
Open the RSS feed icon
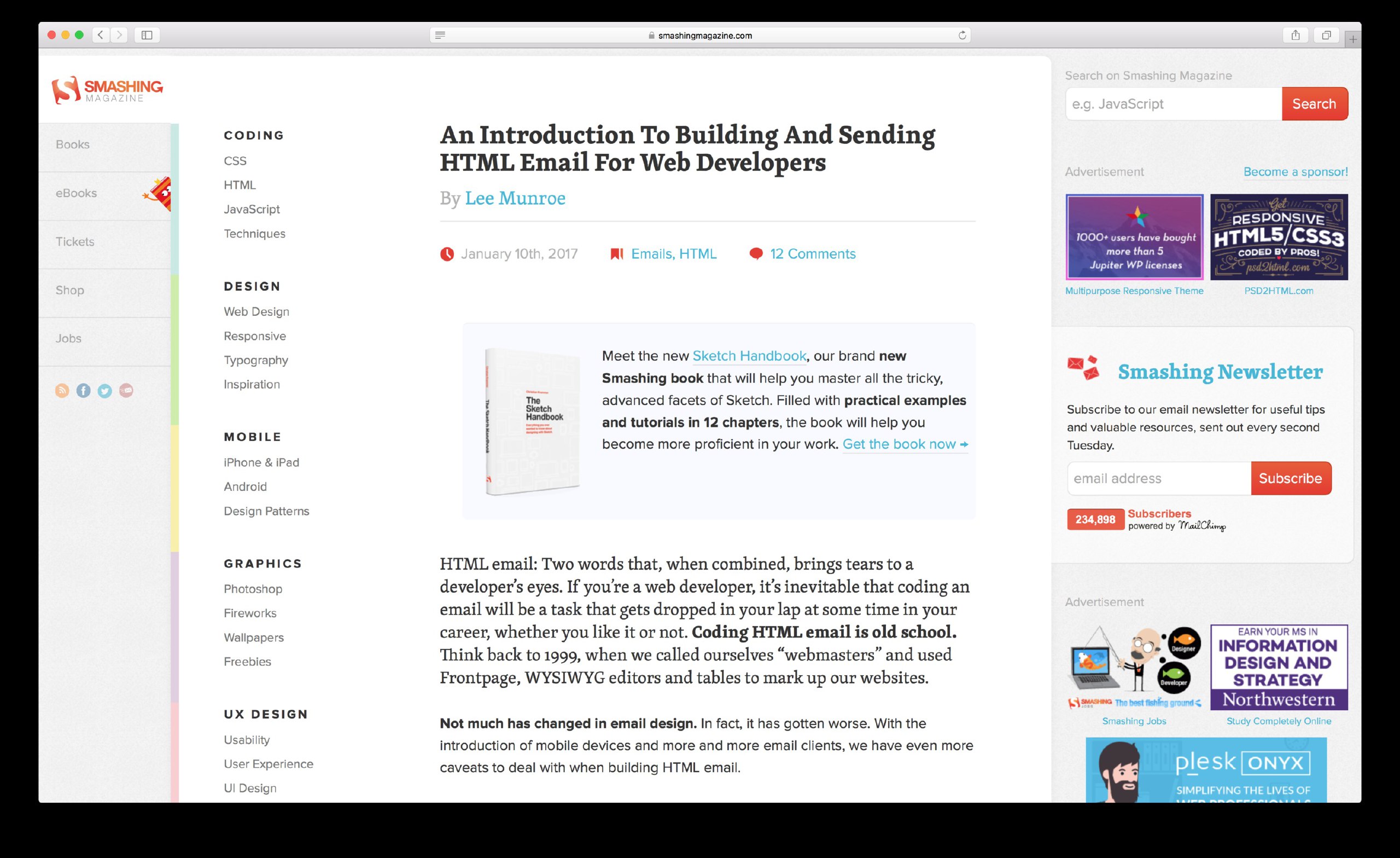pyautogui.click(x=62, y=391)
